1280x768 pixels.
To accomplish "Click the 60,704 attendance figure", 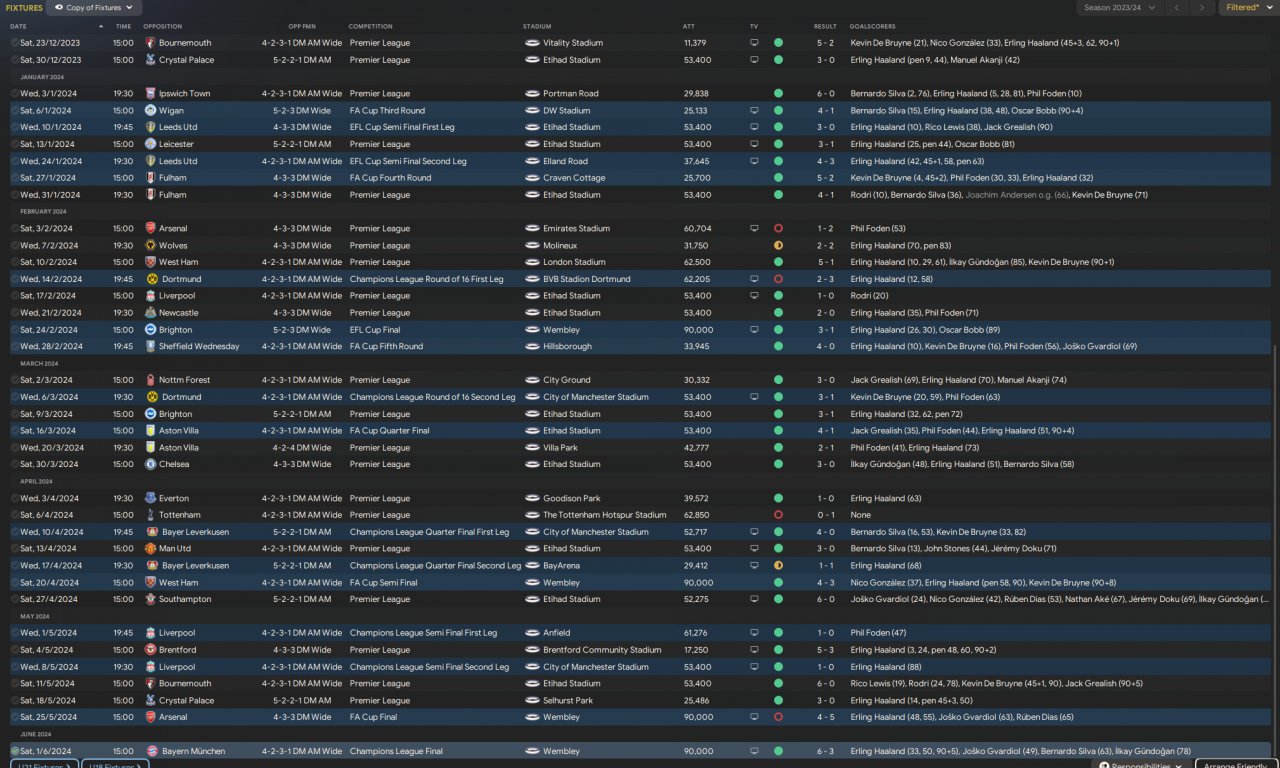I will [x=697, y=229].
